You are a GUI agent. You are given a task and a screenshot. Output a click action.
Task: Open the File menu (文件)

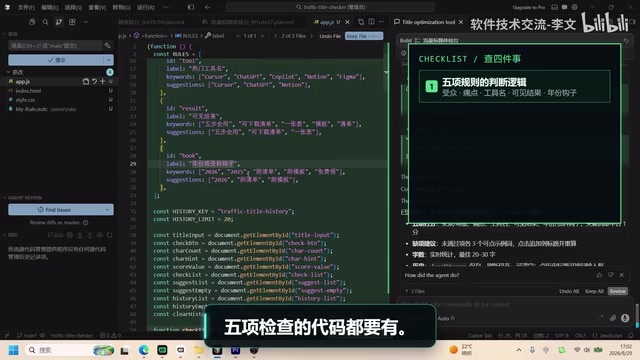(26, 7)
